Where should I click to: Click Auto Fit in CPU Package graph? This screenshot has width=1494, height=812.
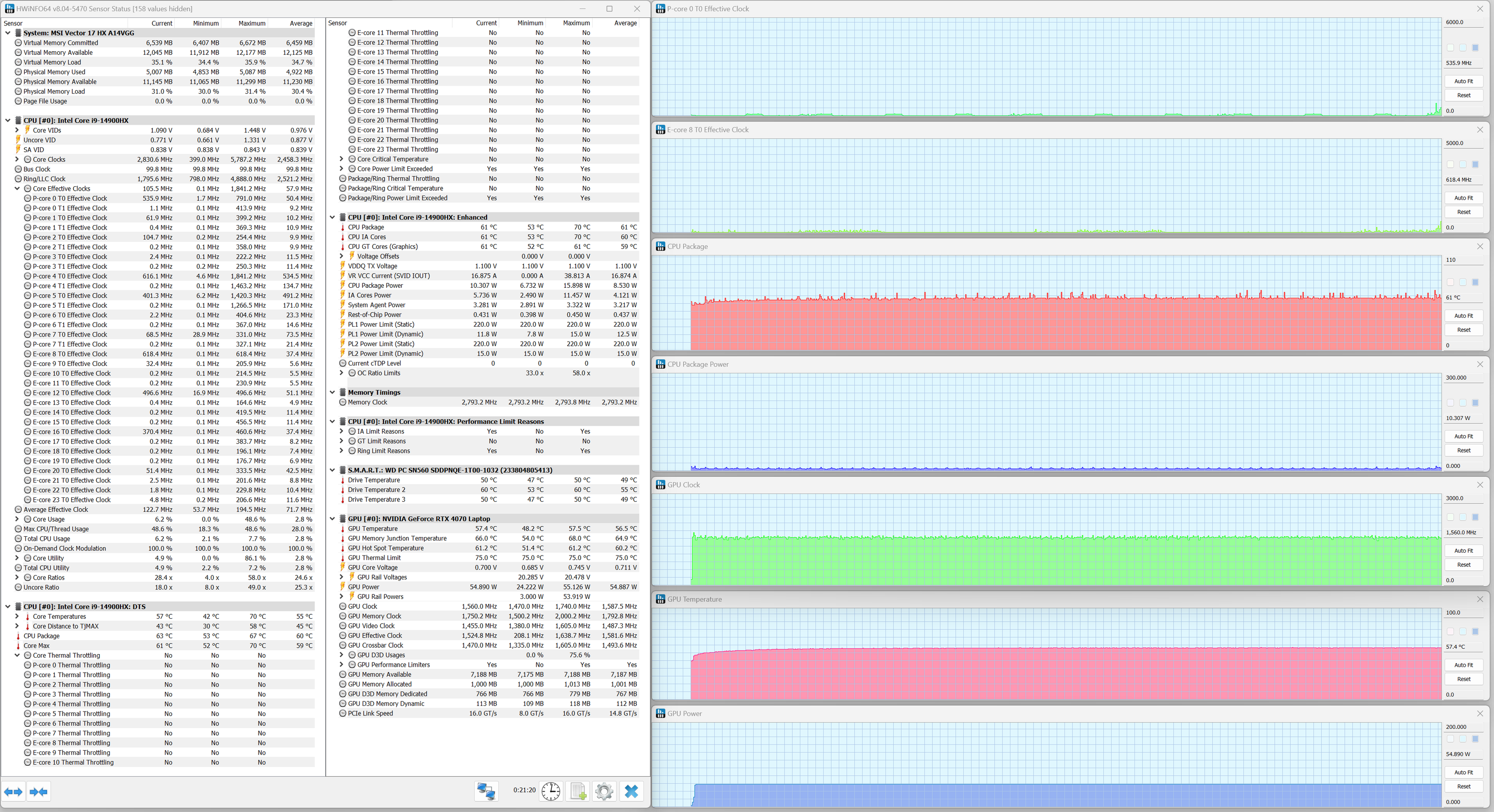click(1463, 316)
